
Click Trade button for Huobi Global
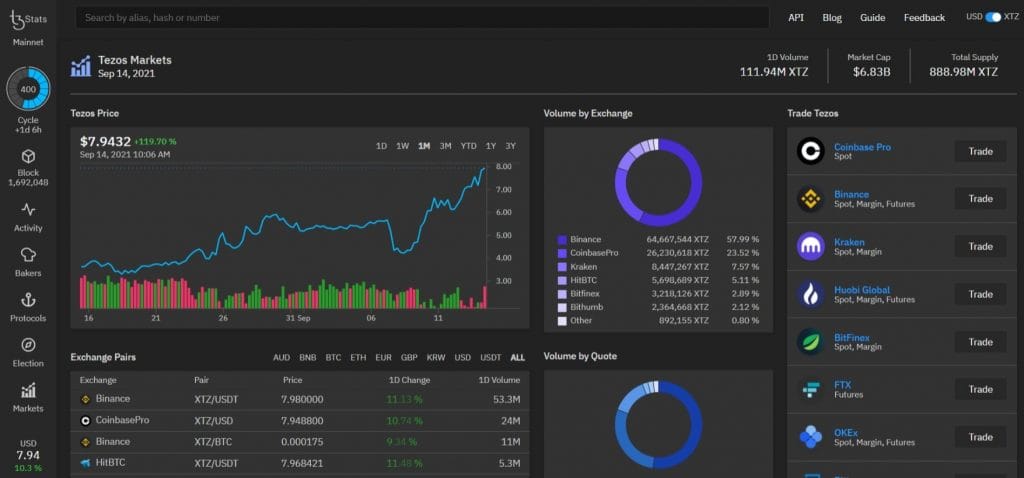[x=980, y=294]
